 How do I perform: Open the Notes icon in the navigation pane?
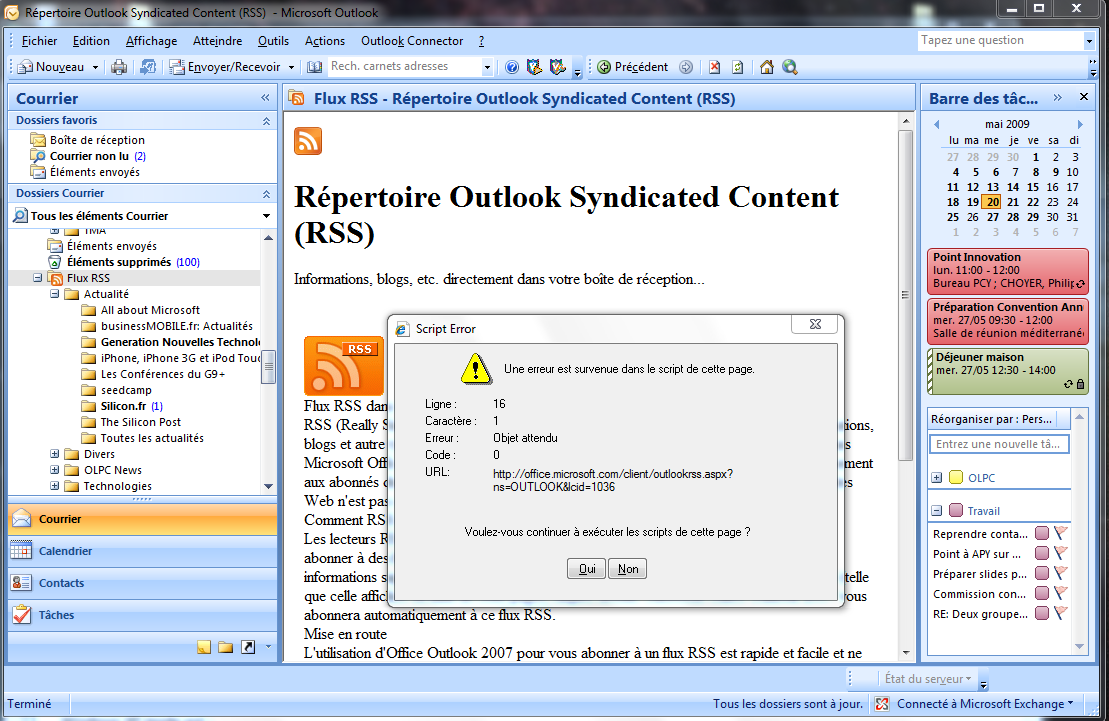point(204,647)
